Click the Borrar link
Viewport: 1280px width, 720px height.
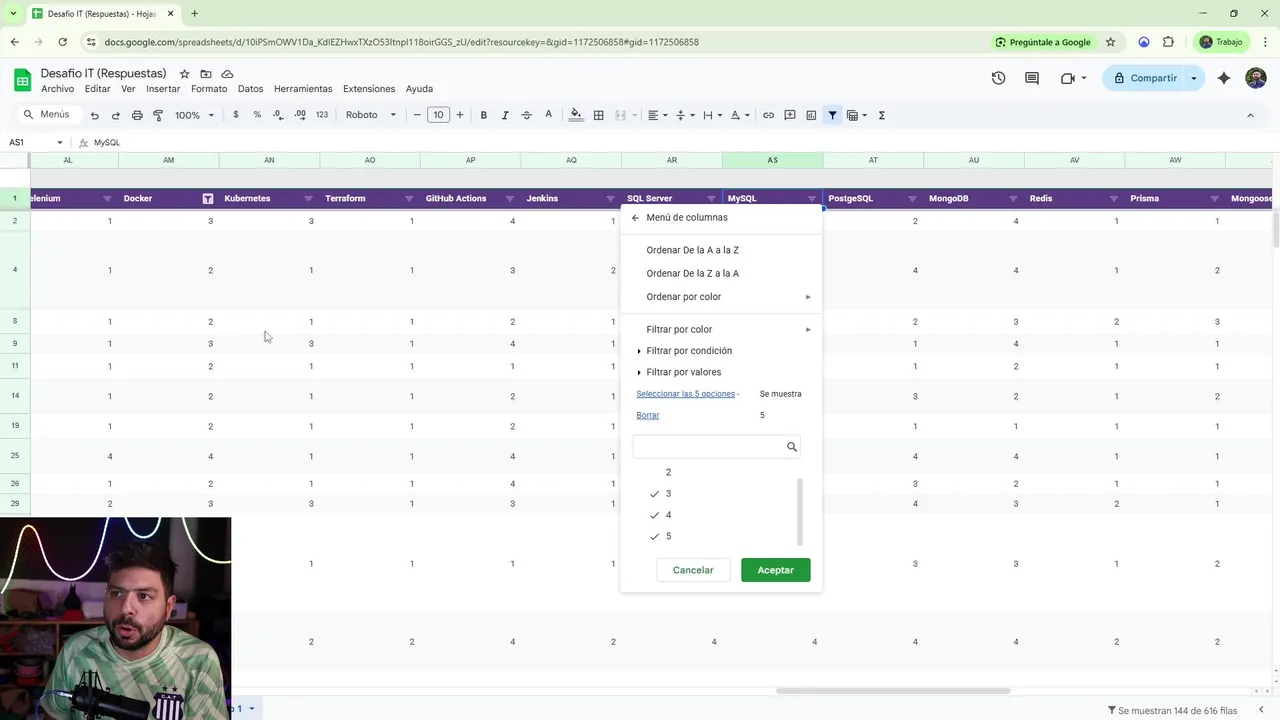pos(647,415)
